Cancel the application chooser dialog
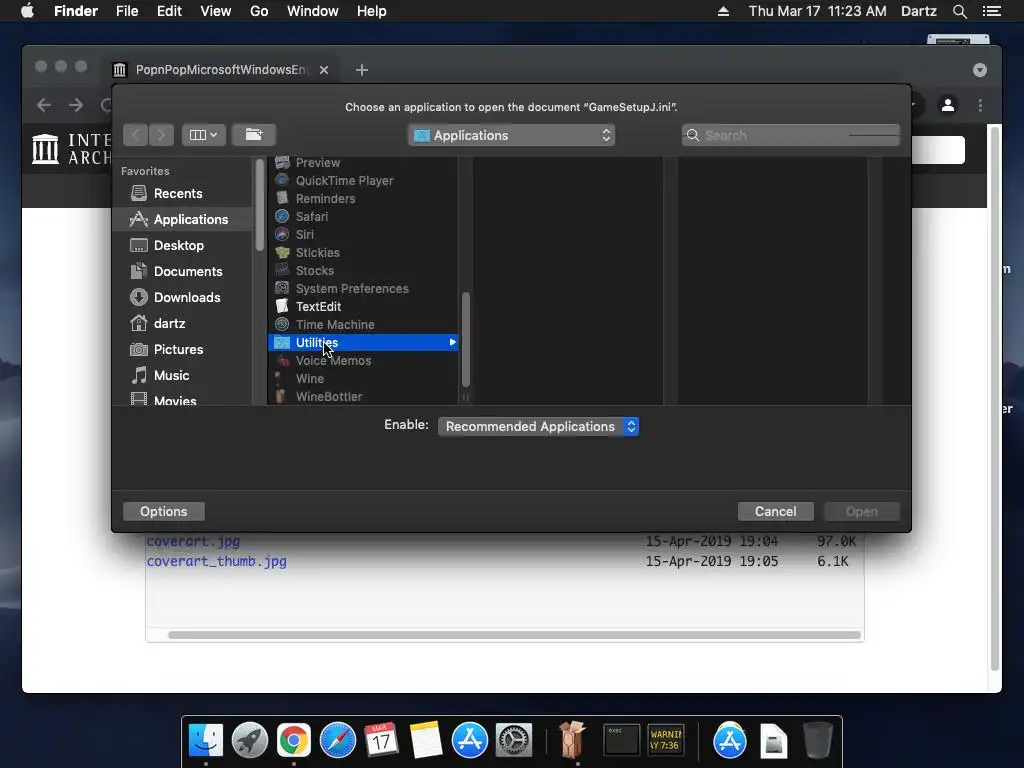Viewport: 1024px width, 768px height. coord(775,511)
